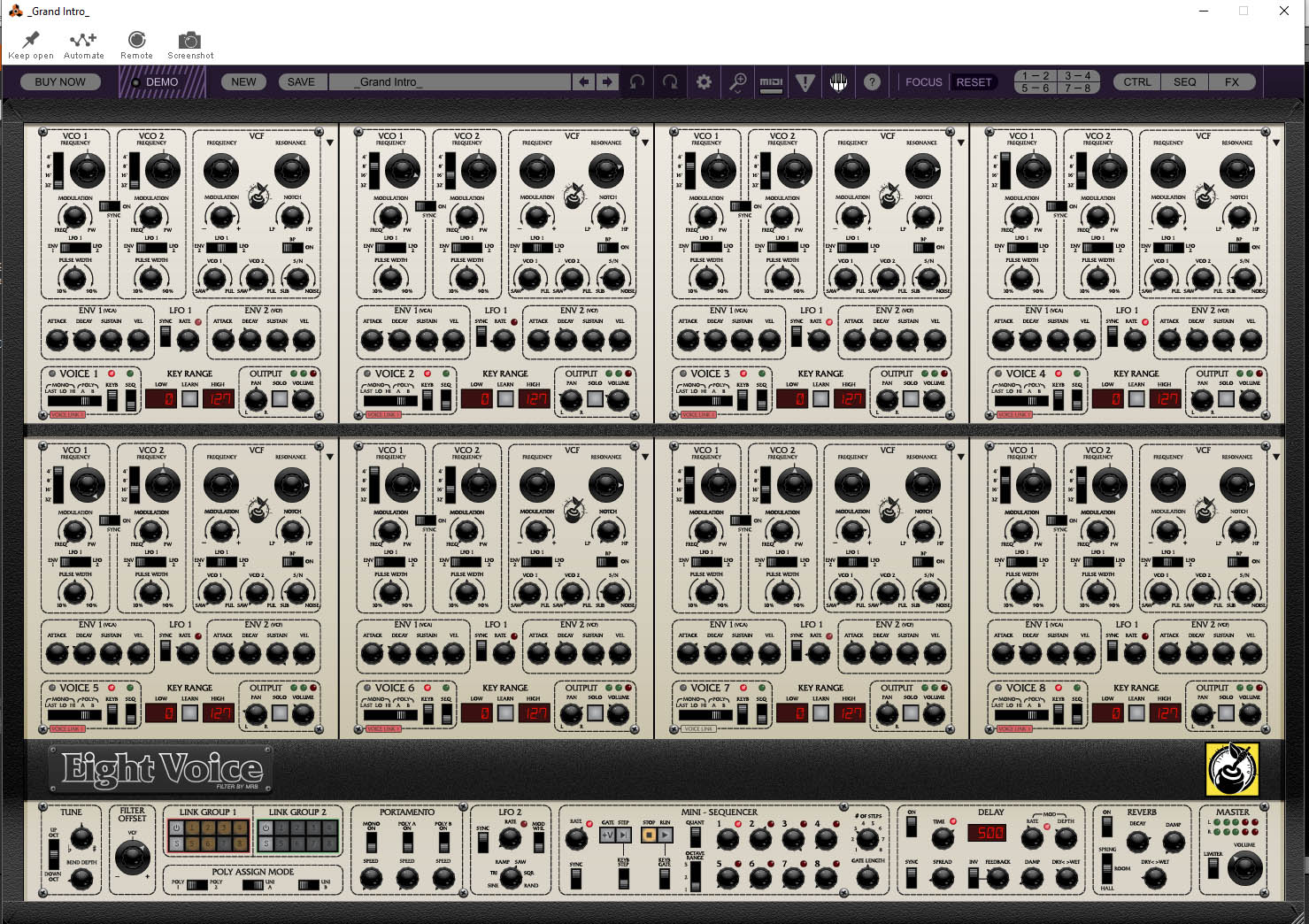Image resolution: width=1309 pixels, height=924 pixels.
Task: Click the sequencer Stop button
Action: pos(649,834)
